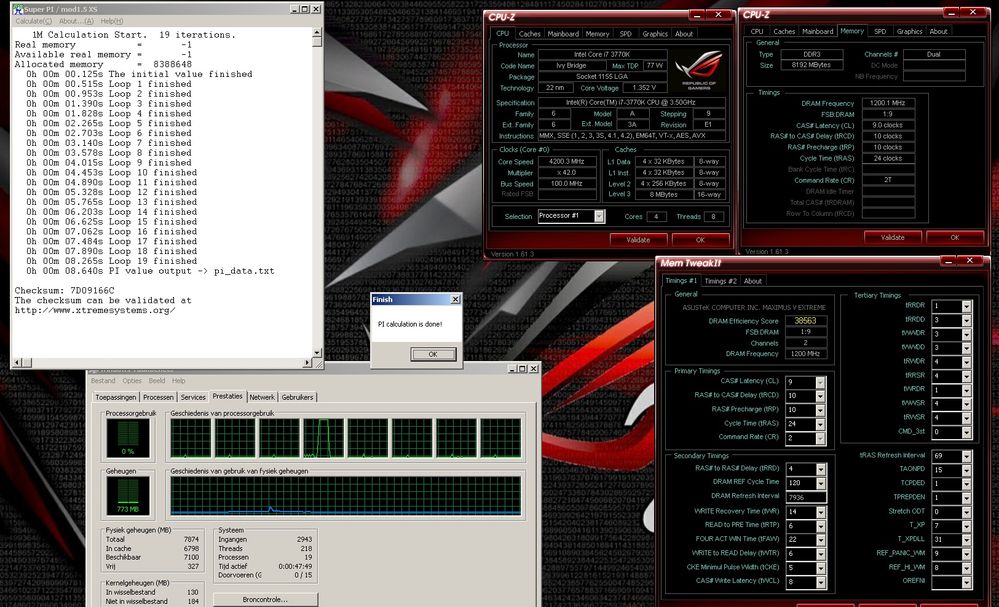Switch to Timings #2 tab in Mem TweakIt

tap(721, 281)
